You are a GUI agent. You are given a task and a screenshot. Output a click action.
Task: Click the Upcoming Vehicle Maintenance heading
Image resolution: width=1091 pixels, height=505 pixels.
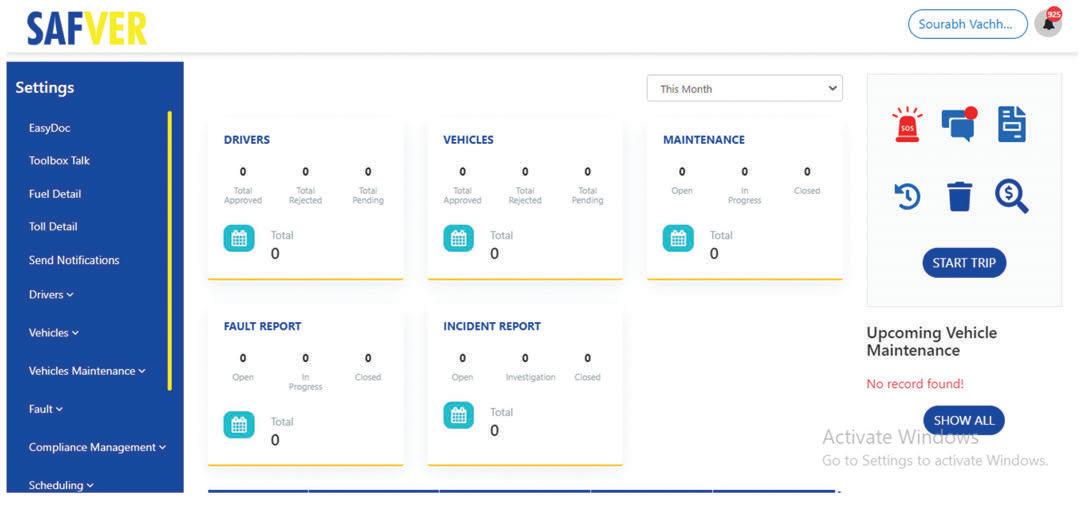[932, 342]
